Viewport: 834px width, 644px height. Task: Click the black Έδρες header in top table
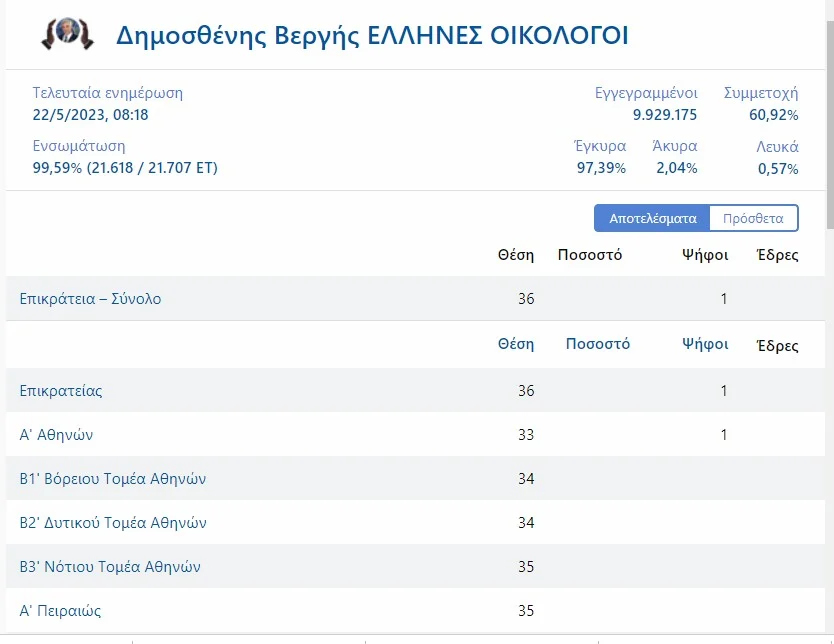pos(778,255)
